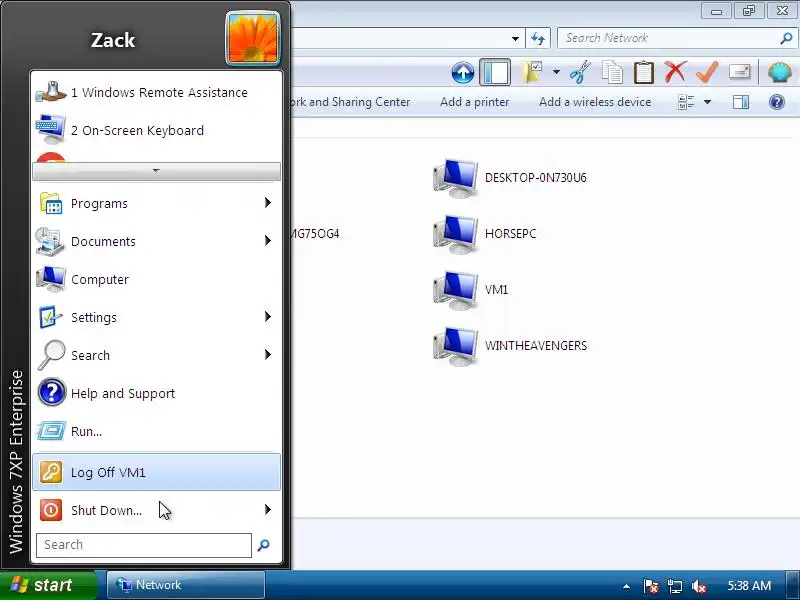Screen dimensions: 800x600
Task: Click the email envelope toolbar icon
Action: click(x=739, y=72)
